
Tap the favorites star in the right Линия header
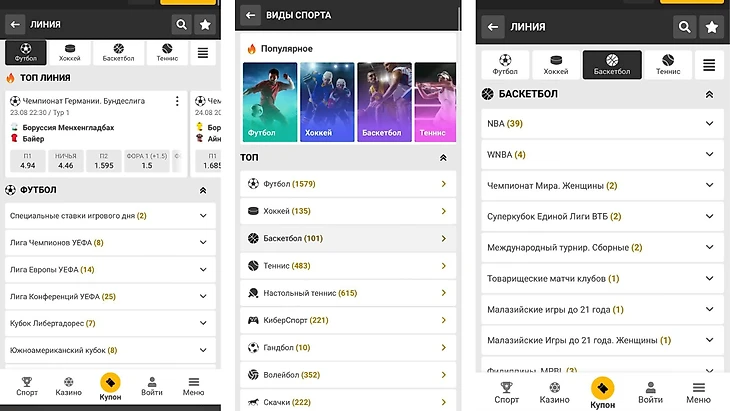711,27
